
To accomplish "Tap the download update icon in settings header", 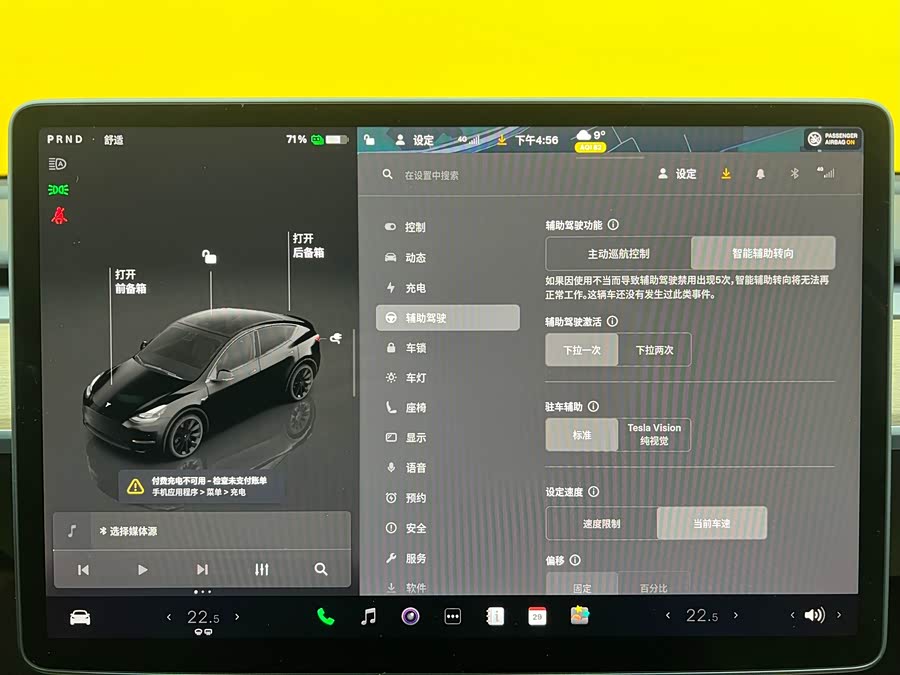I will (x=726, y=173).
